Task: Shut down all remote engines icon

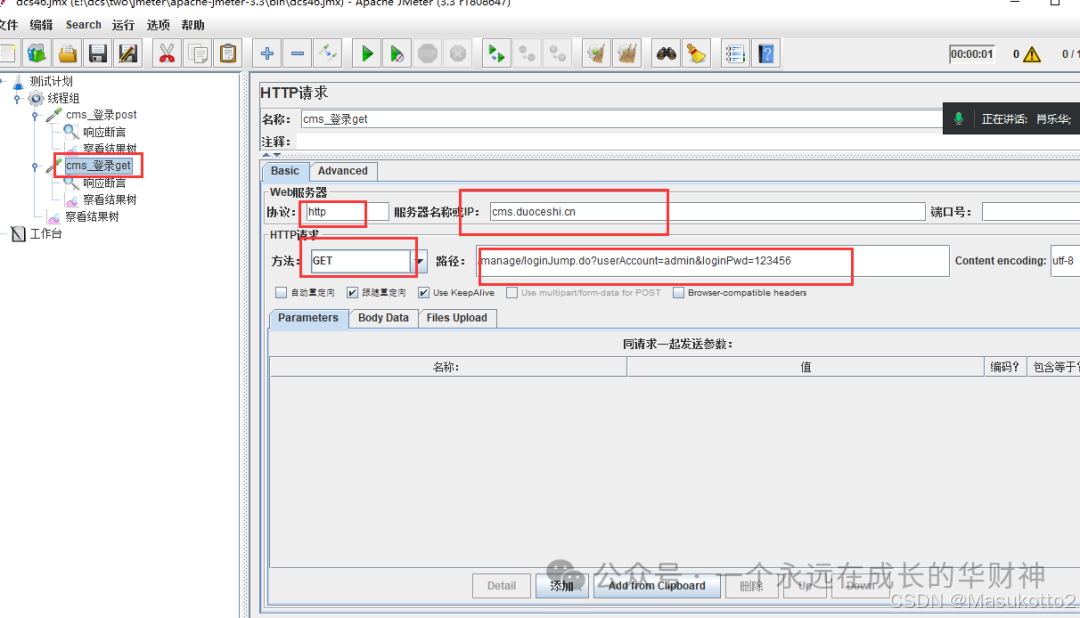Action: 557,53
